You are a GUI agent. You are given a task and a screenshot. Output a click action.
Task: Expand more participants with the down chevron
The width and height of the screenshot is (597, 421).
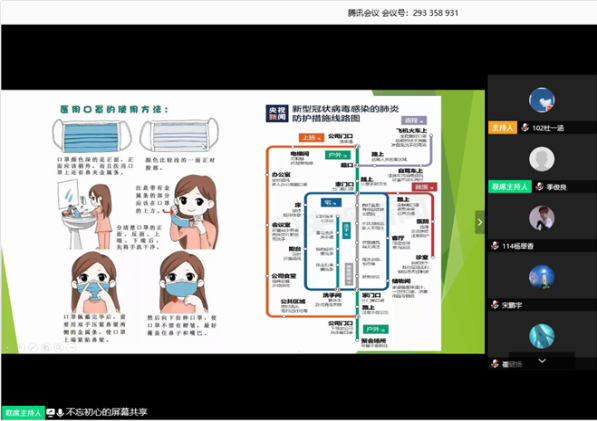point(542,360)
